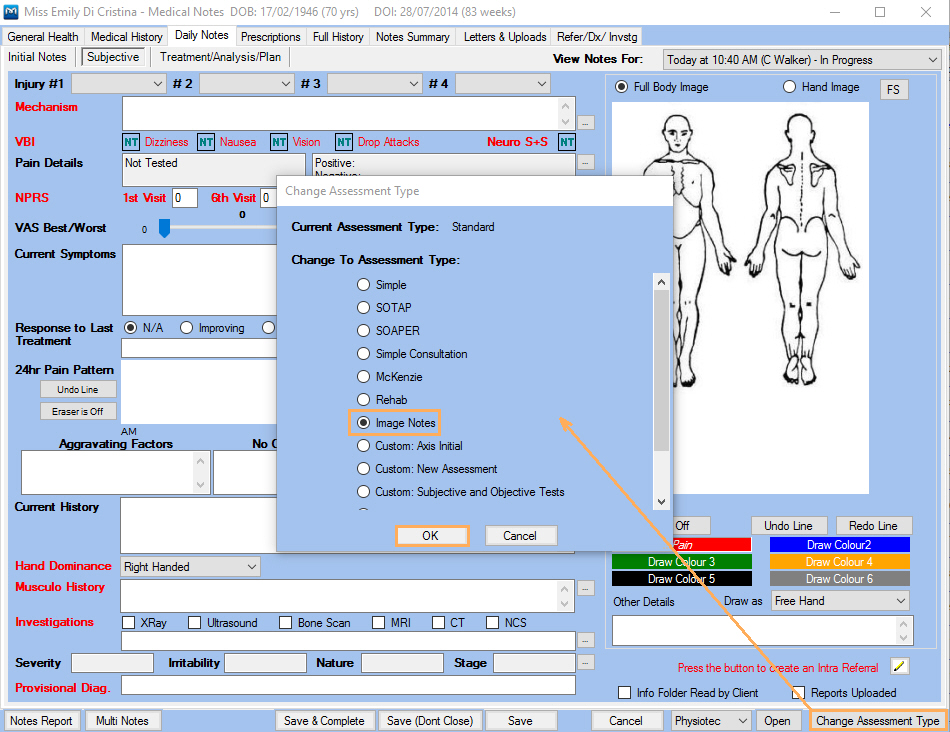Image resolution: width=950 pixels, height=732 pixels.
Task: Tick the Bone Scan checkbox
Action: click(x=285, y=622)
